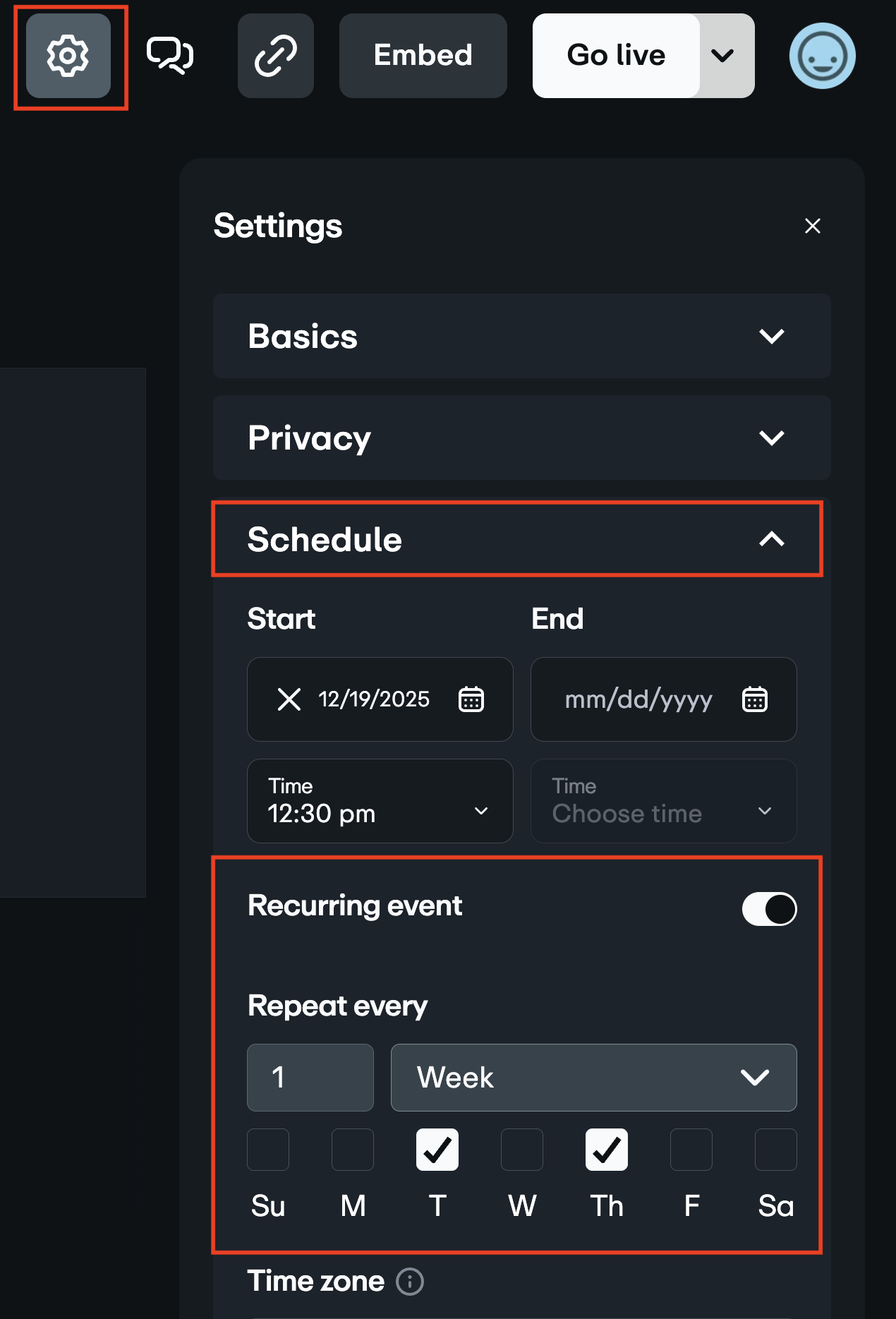Open the start time dropdown

480,812
